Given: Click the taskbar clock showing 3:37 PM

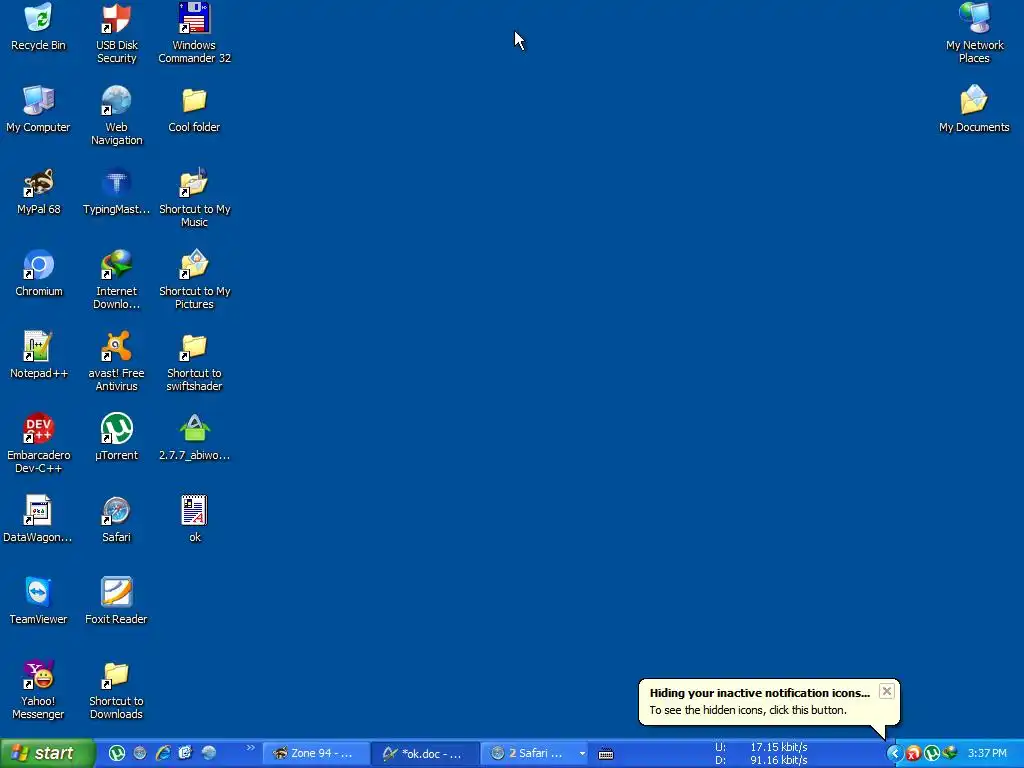Looking at the screenshot, I should coord(987,754).
